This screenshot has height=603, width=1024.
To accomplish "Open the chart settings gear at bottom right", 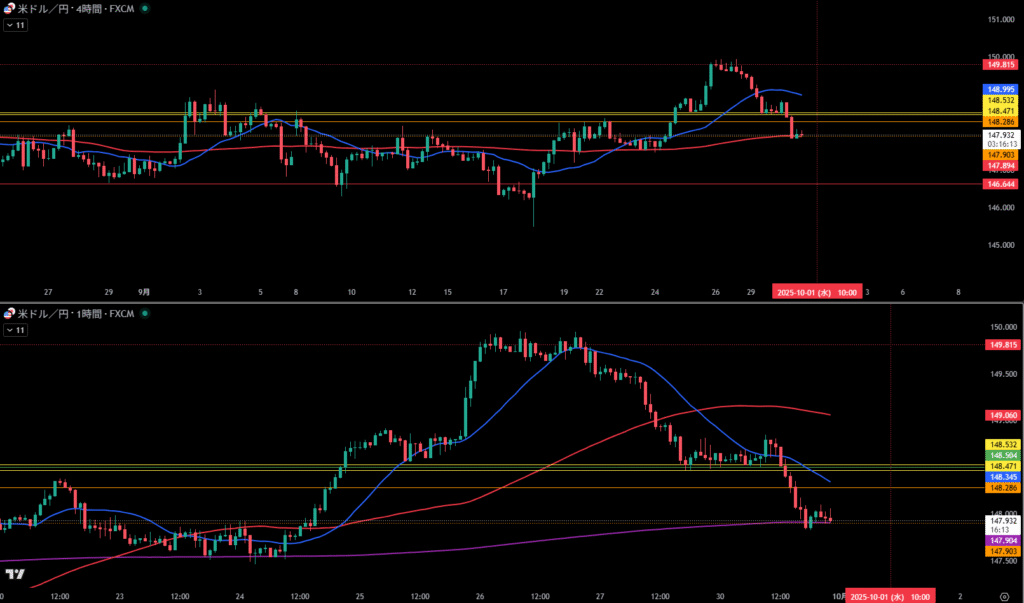I will coord(1003,595).
